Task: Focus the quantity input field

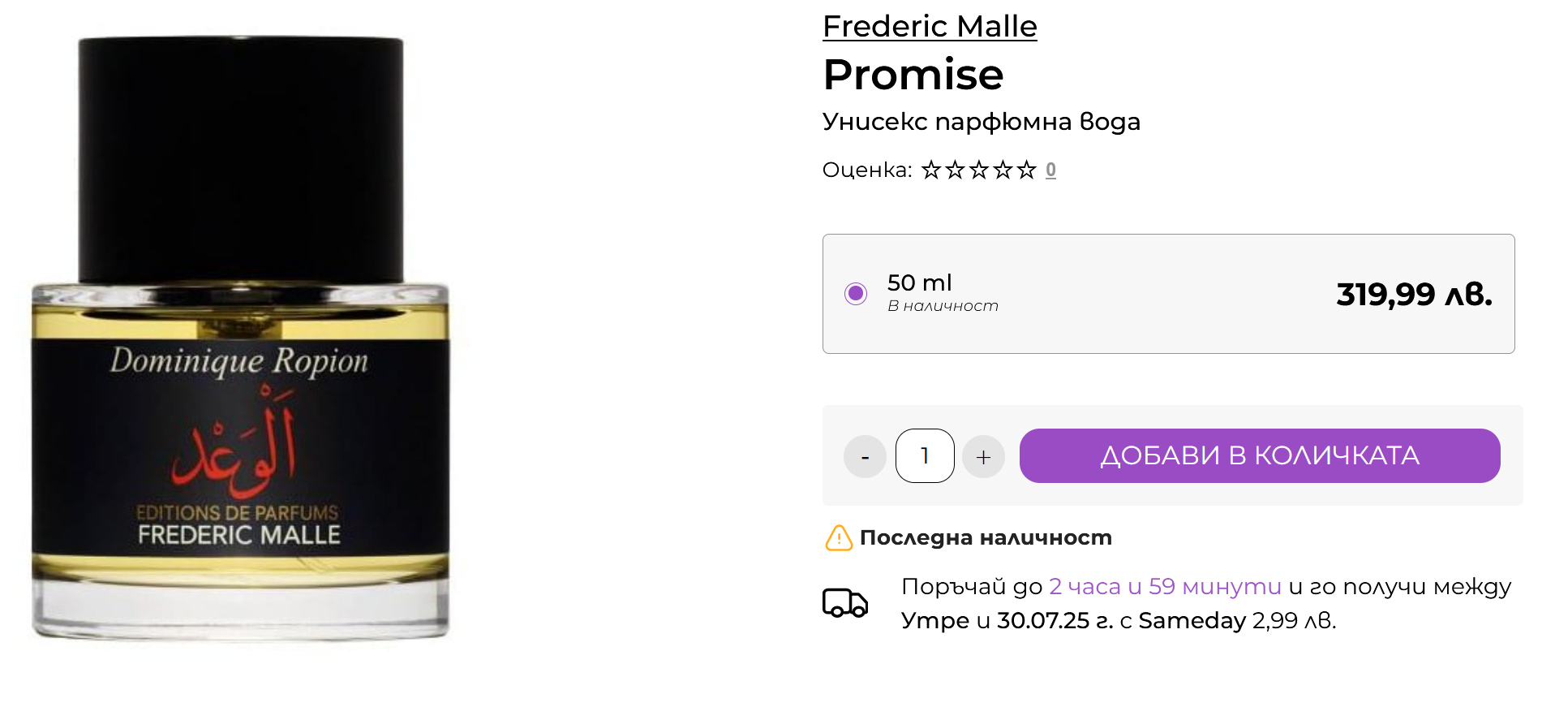Action: pos(925,456)
